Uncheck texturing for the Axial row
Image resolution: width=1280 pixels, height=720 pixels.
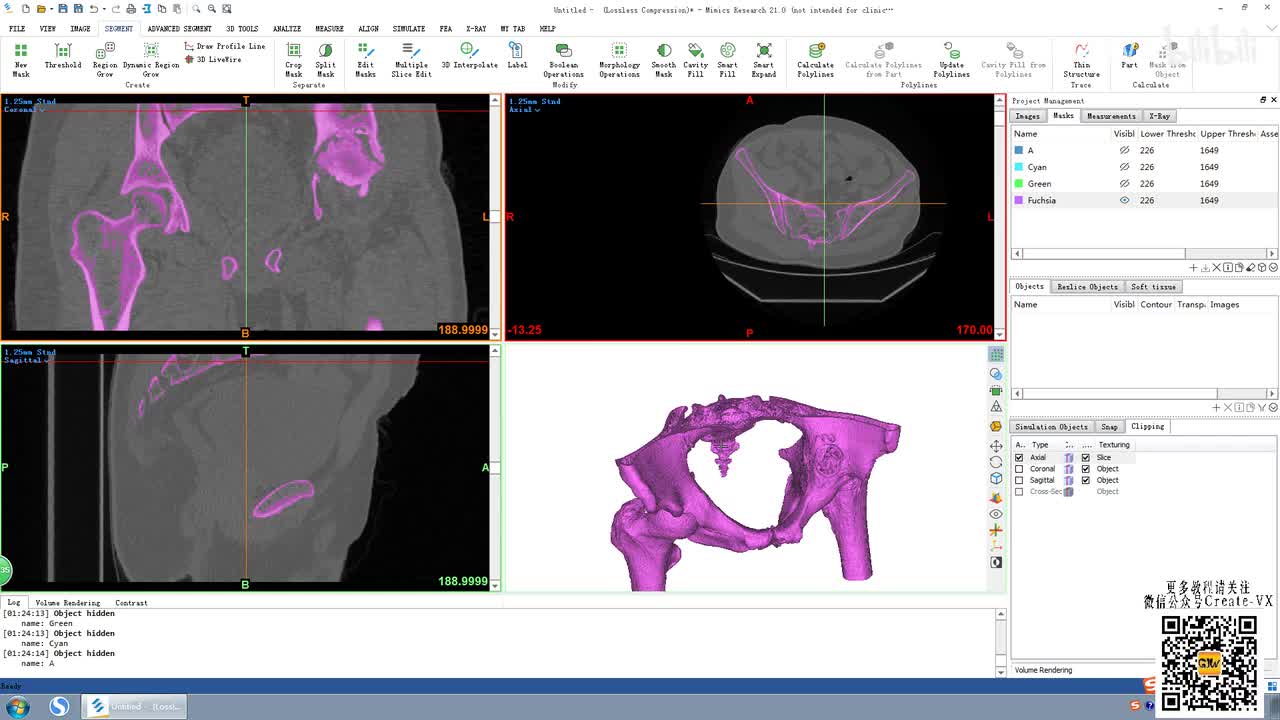[x=1086, y=458]
